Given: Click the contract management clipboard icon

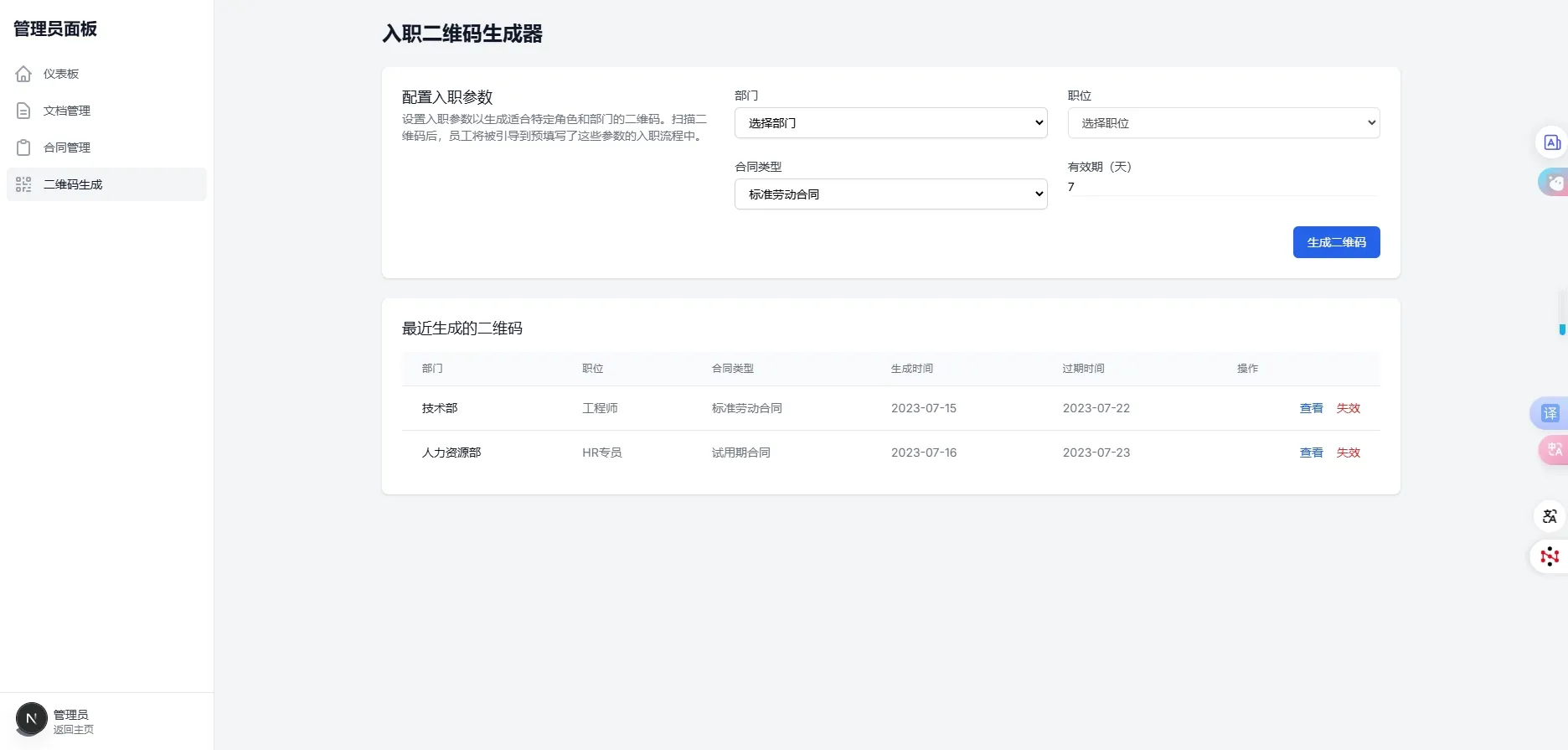Looking at the screenshot, I should click(x=23, y=147).
